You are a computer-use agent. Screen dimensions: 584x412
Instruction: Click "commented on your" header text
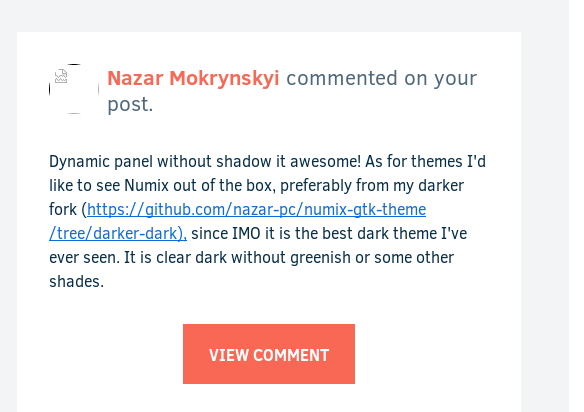[x=381, y=79]
